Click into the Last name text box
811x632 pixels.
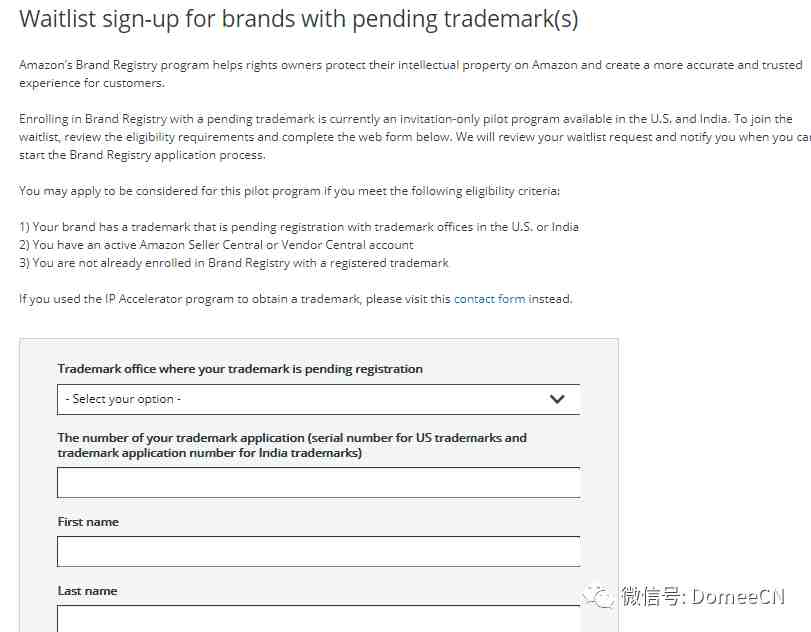pos(319,619)
